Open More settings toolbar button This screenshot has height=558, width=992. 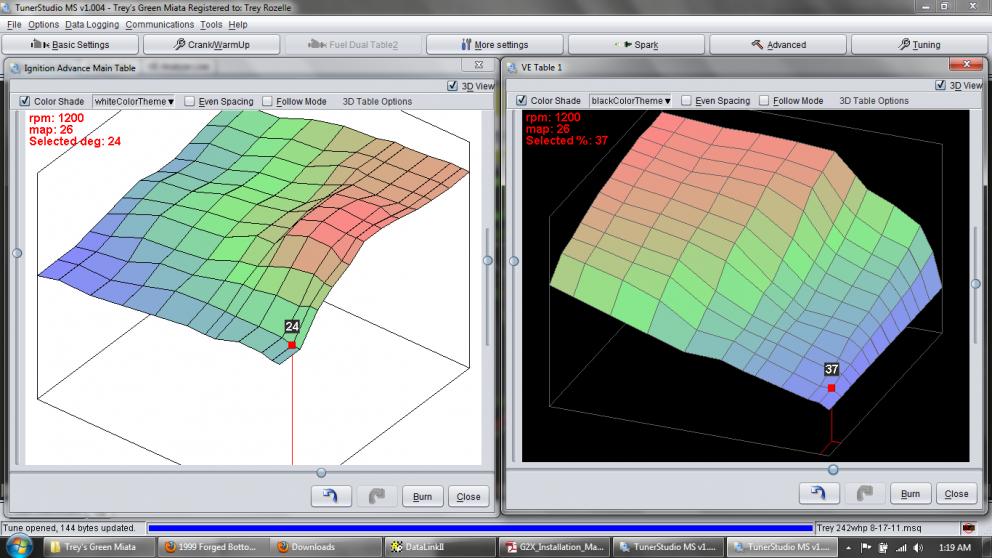point(495,45)
